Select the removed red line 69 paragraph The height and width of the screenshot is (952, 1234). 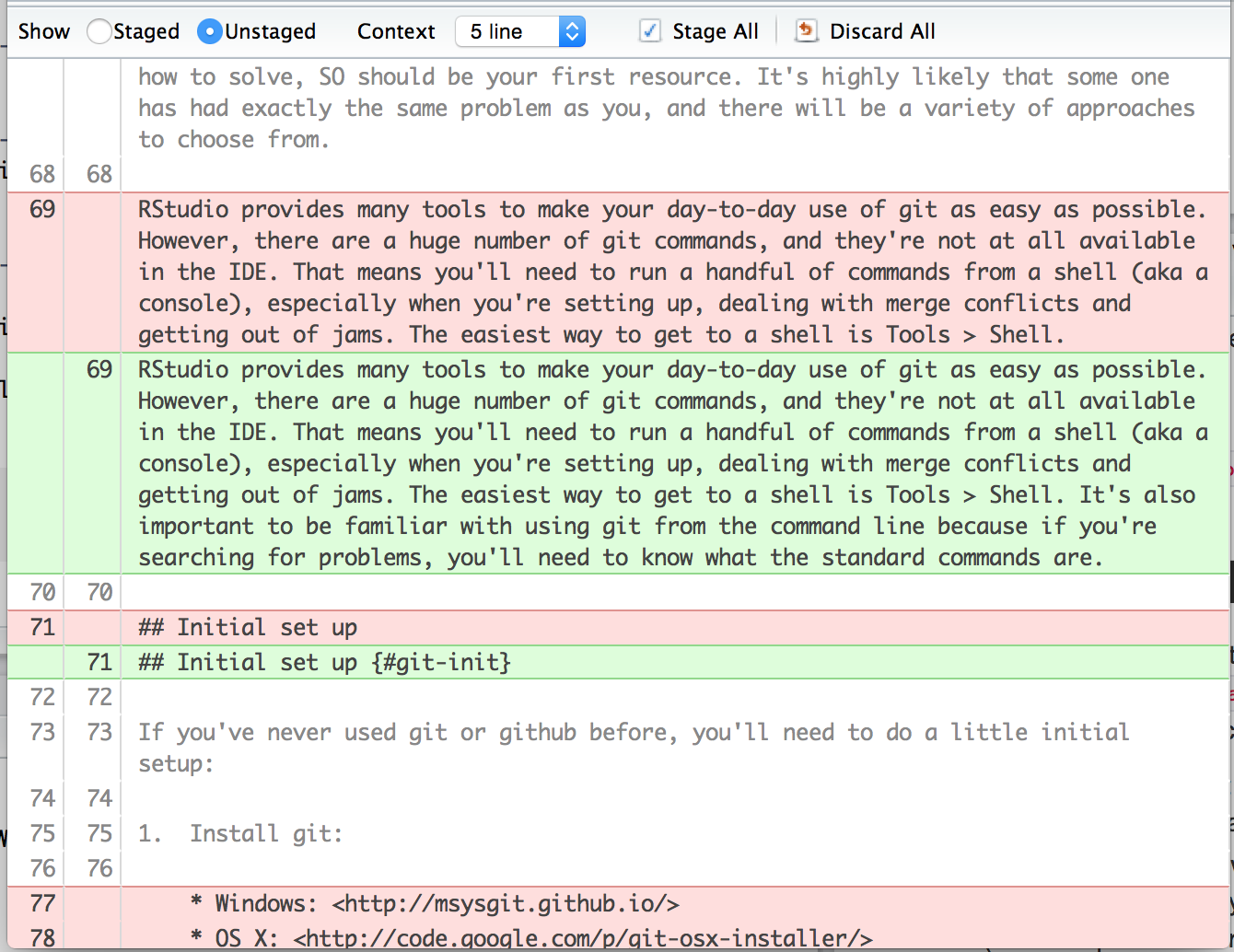pos(673,272)
